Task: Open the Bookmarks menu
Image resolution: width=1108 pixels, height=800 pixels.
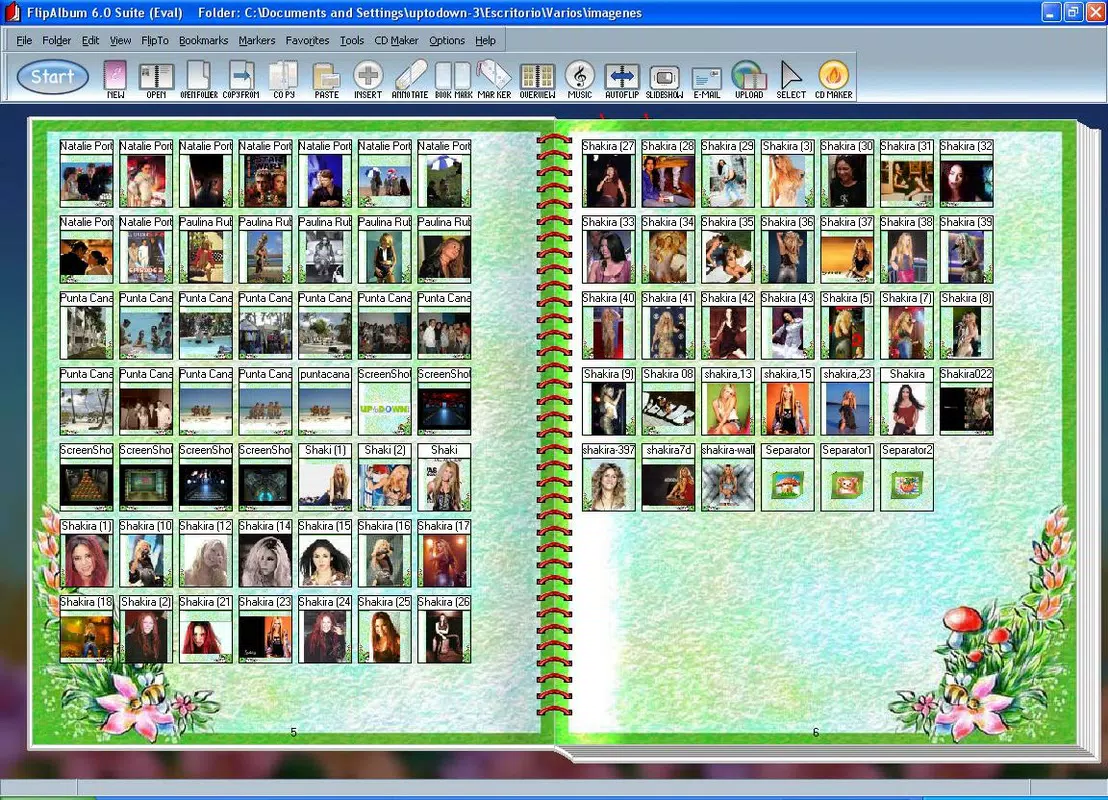Action: 204,40
